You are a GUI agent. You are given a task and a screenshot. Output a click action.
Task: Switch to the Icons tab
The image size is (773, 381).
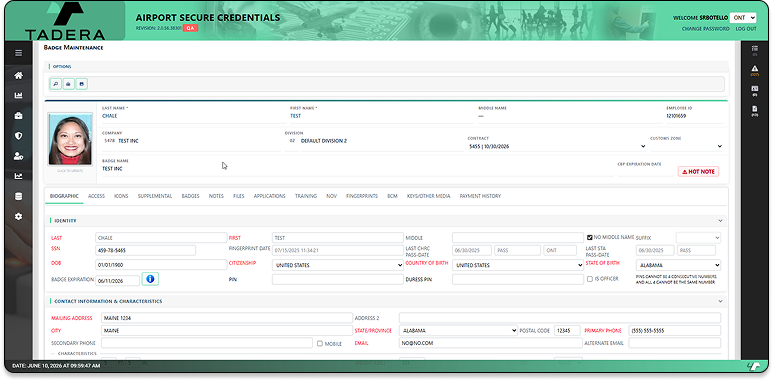click(x=121, y=196)
